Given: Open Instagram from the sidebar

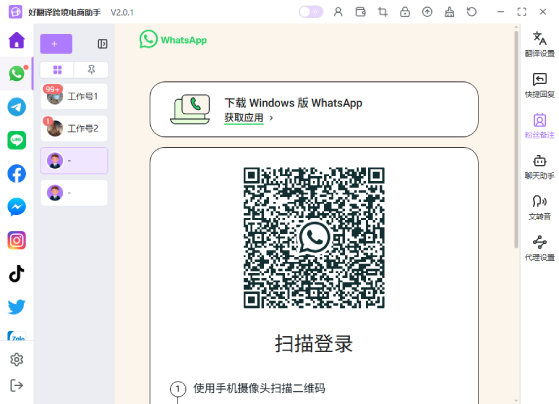Looking at the screenshot, I should pos(16,240).
